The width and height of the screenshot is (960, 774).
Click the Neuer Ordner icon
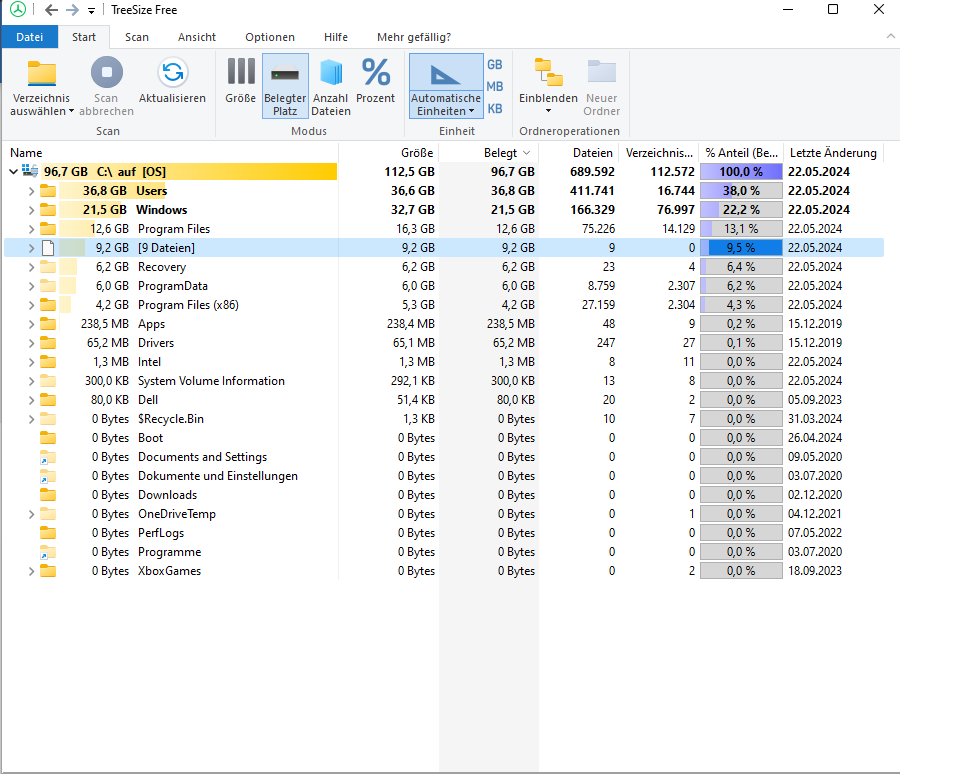coord(602,72)
